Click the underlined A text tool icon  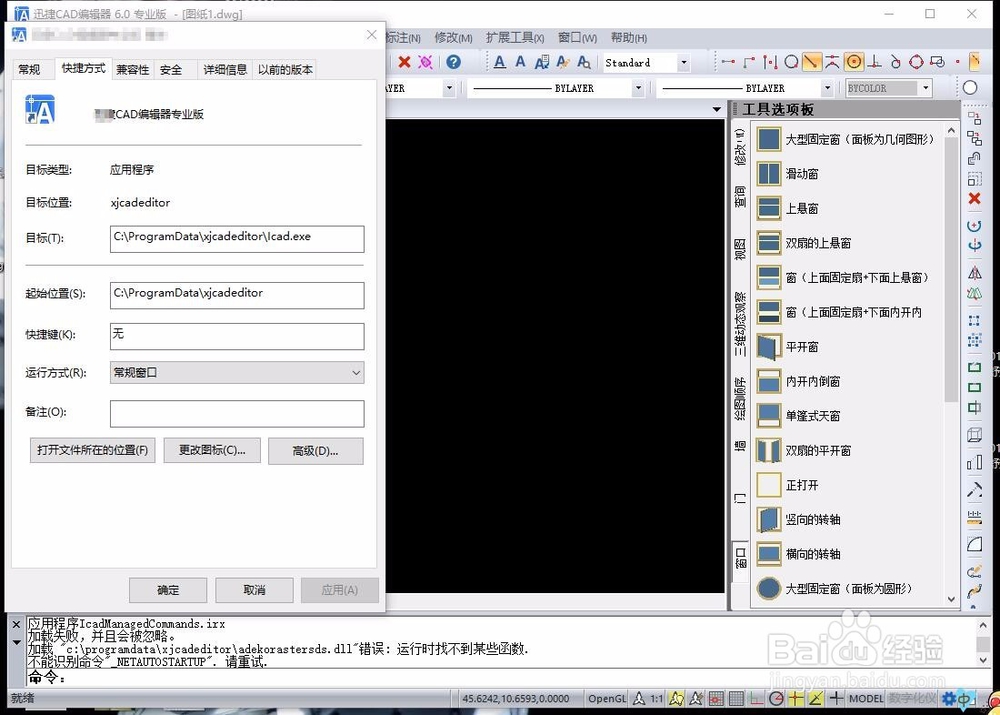coord(500,62)
